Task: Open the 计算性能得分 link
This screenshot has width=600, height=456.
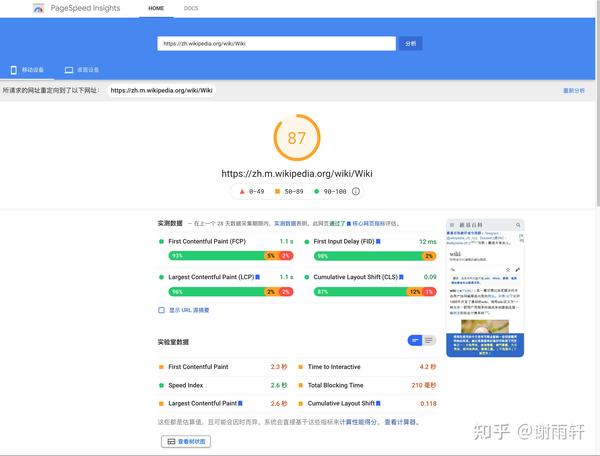Action: click(358, 422)
